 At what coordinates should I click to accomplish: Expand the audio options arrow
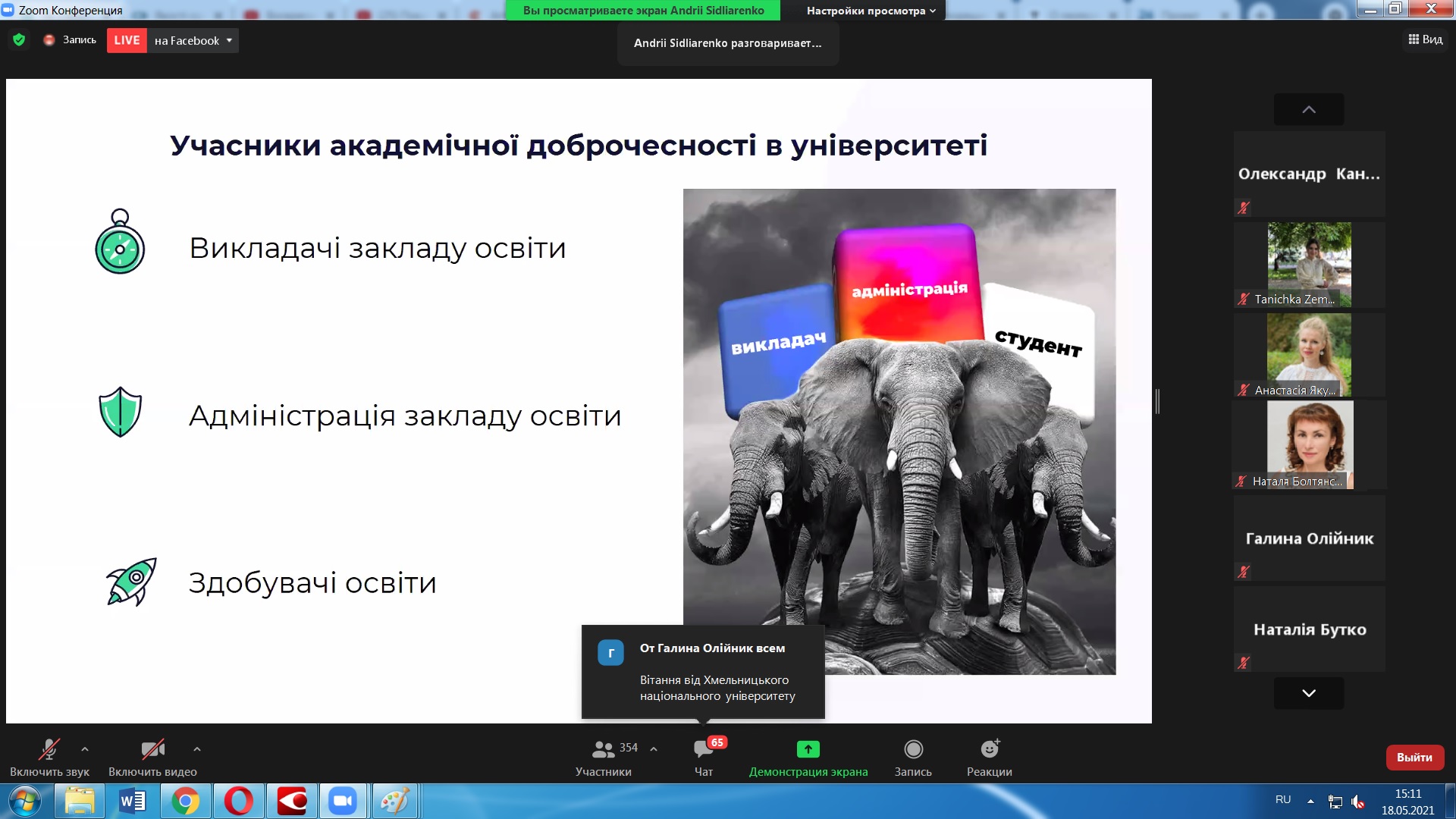click(85, 749)
